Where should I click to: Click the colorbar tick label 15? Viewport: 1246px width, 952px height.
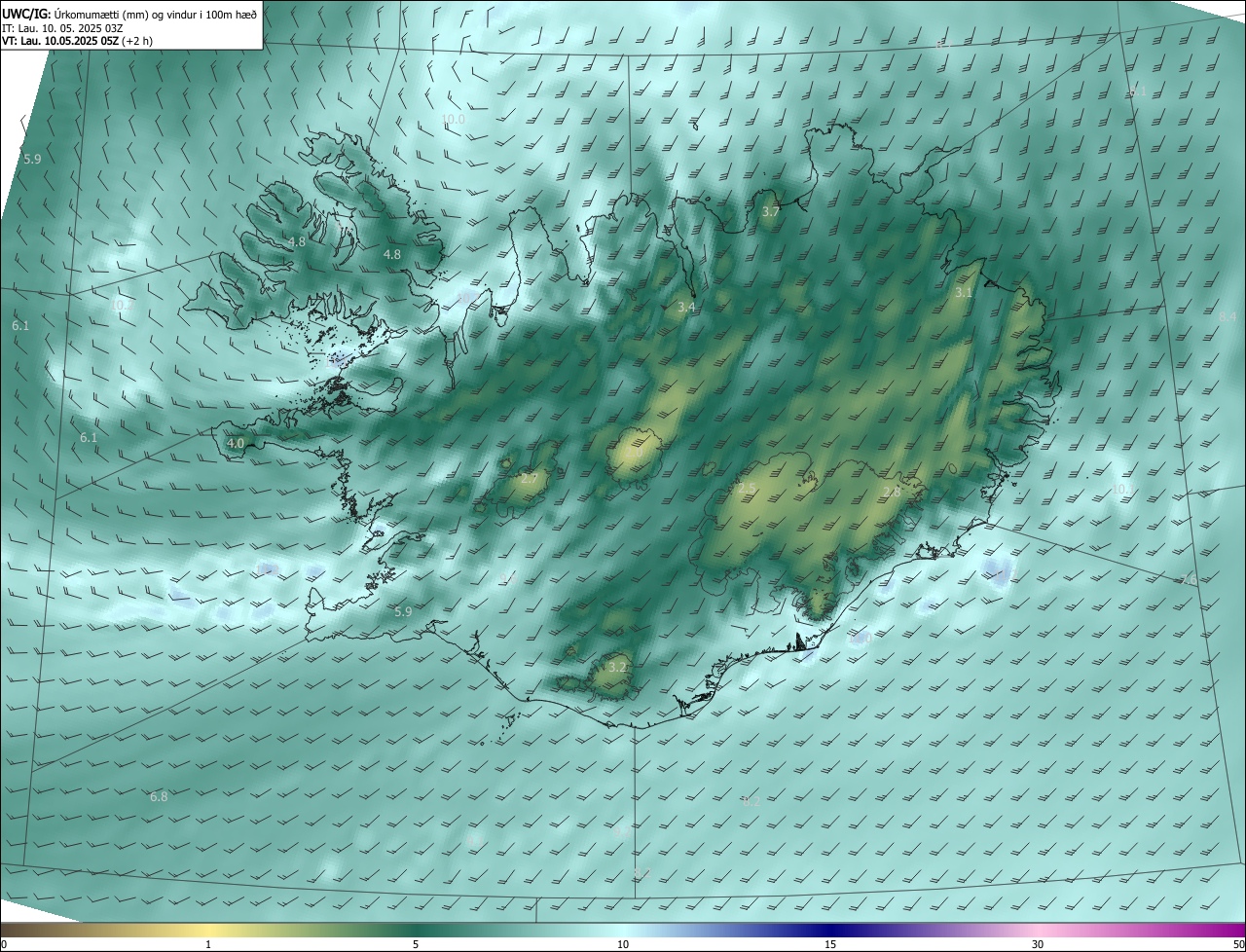[x=830, y=944]
